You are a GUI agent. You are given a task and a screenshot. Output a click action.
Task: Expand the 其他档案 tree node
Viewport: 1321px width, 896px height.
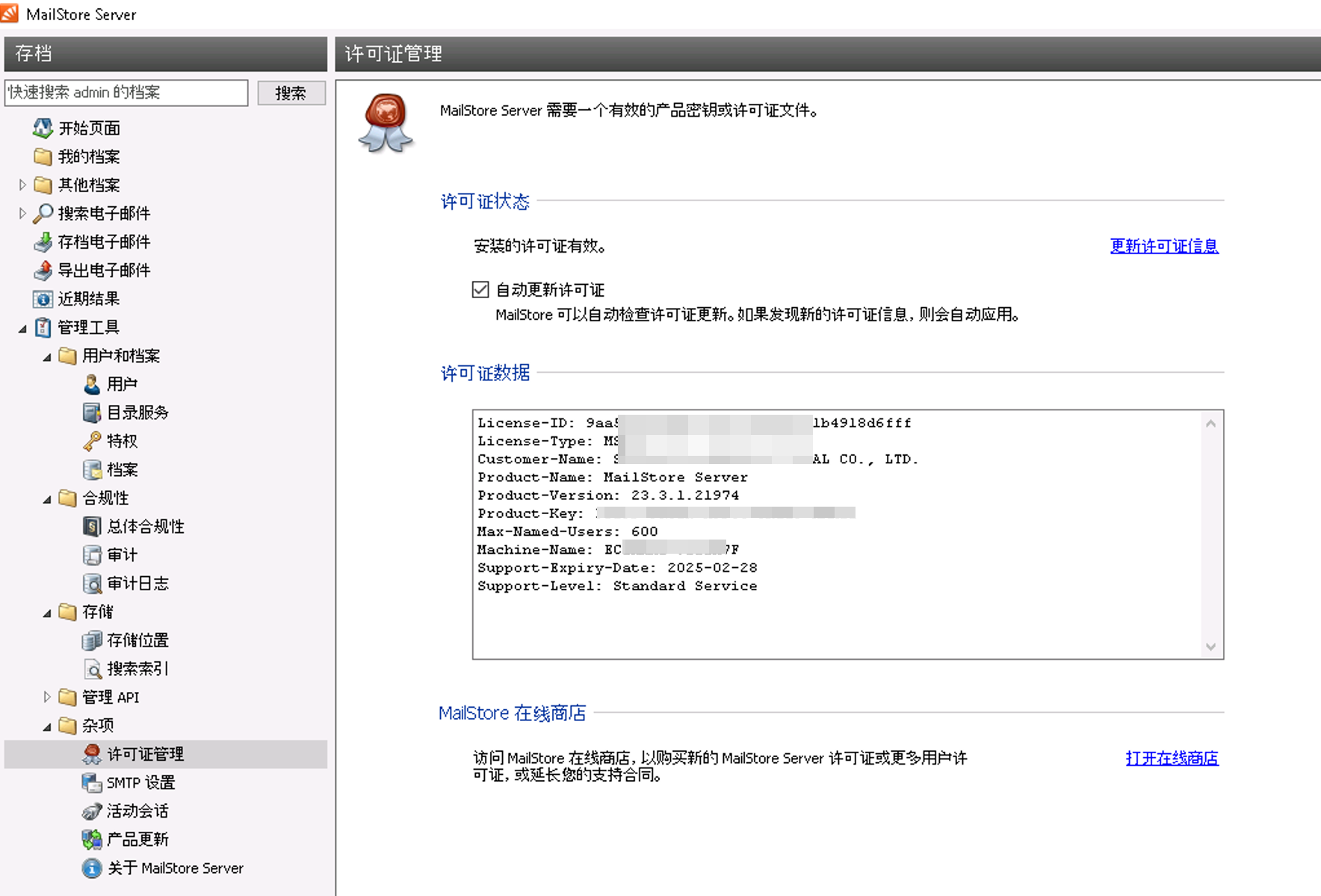click(22, 185)
